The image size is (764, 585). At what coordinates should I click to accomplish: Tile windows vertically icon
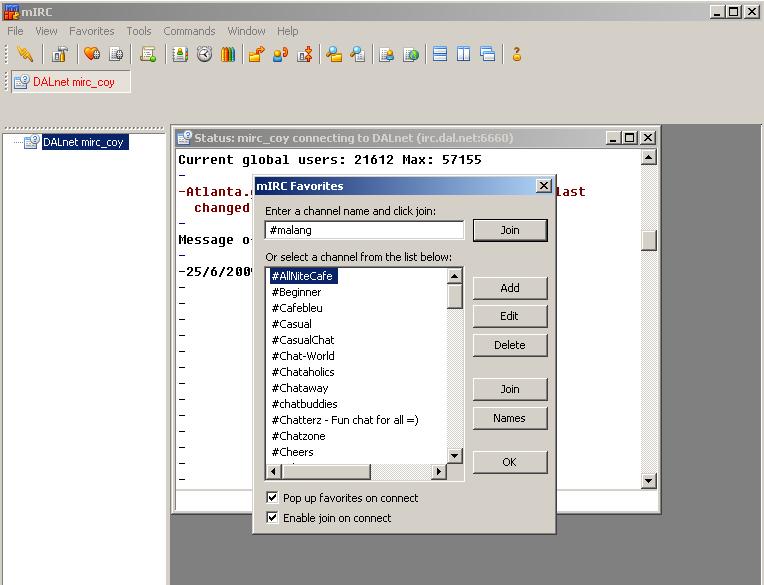pos(463,54)
